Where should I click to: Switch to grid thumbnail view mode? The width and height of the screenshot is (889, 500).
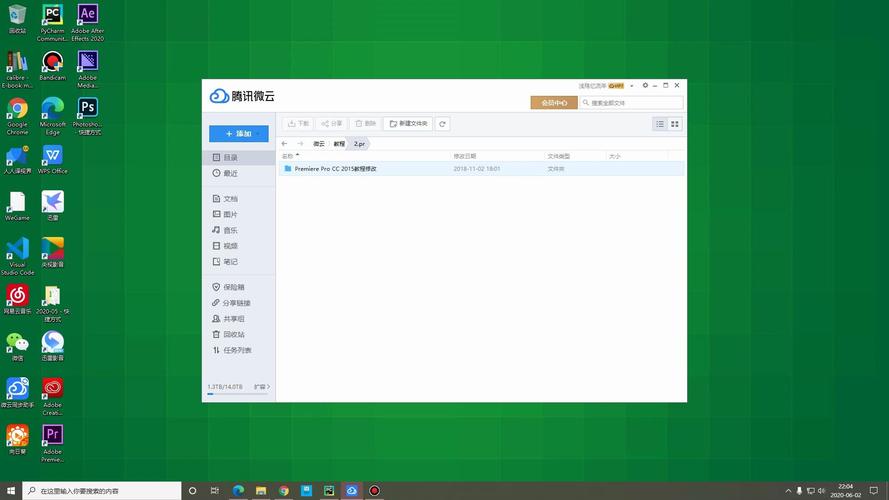pyautogui.click(x=675, y=124)
